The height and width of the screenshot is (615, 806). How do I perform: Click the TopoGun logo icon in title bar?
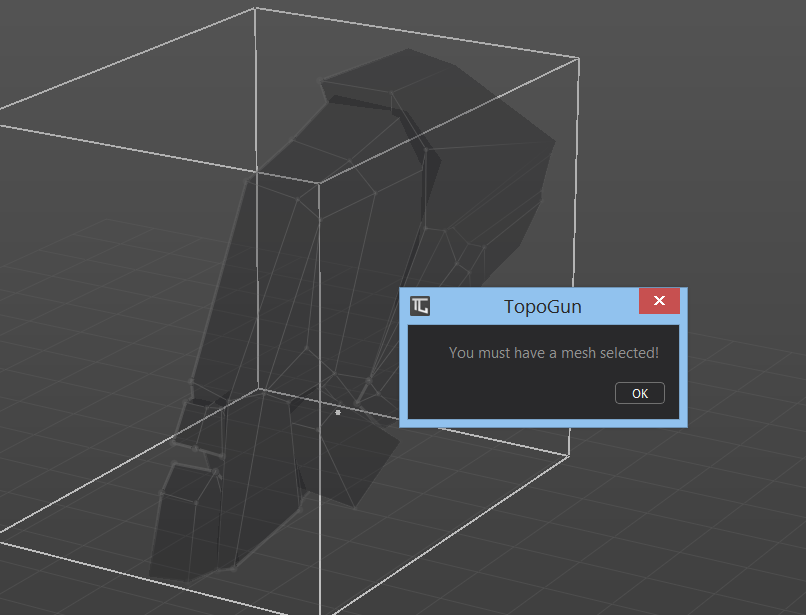tap(419, 306)
